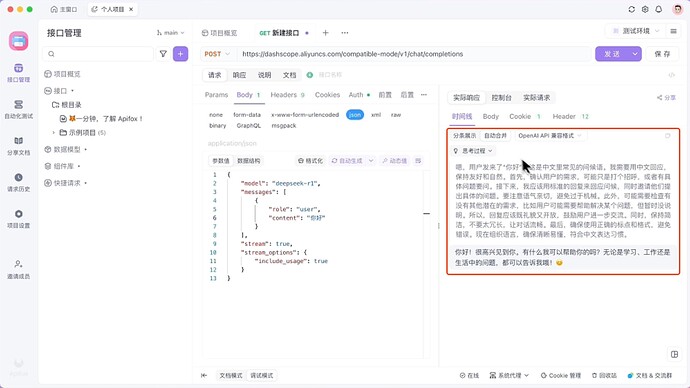Open 请求历史 in the left sidebar
Screen dimensions: 690x388
(18, 182)
